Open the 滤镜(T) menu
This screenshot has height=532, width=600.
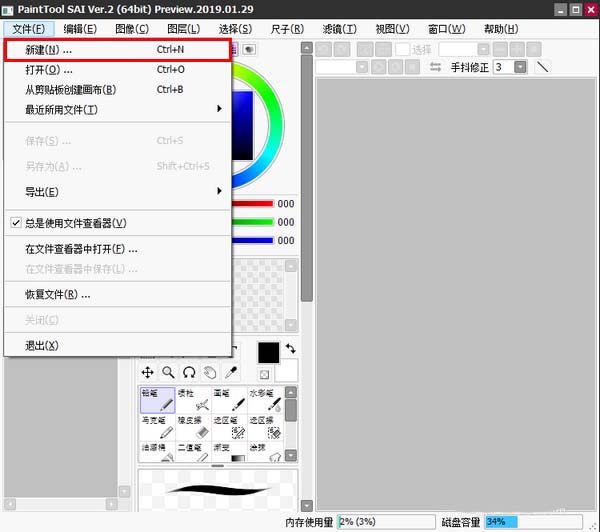point(339,29)
